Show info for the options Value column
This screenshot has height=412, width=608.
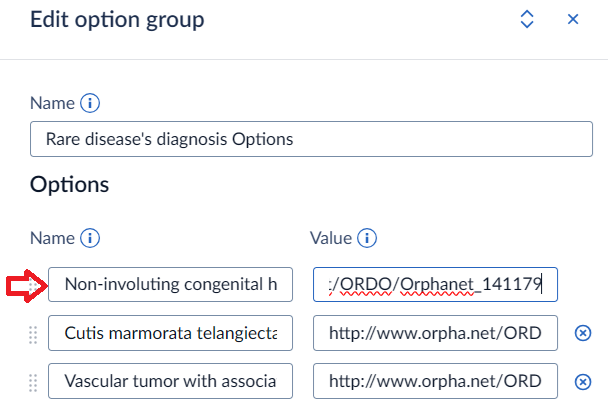click(x=366, y=238)
